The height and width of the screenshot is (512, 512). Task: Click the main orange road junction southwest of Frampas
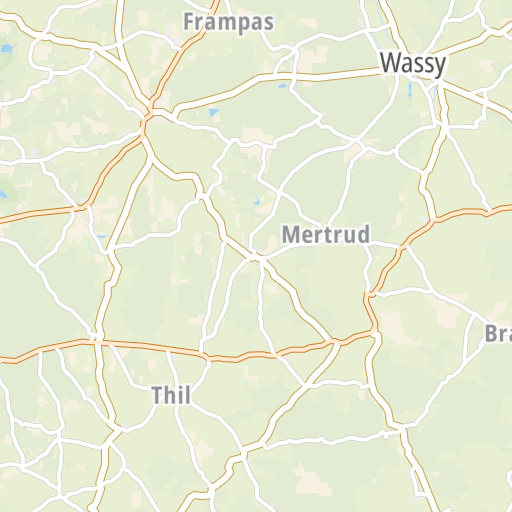[x=147, y=115]
